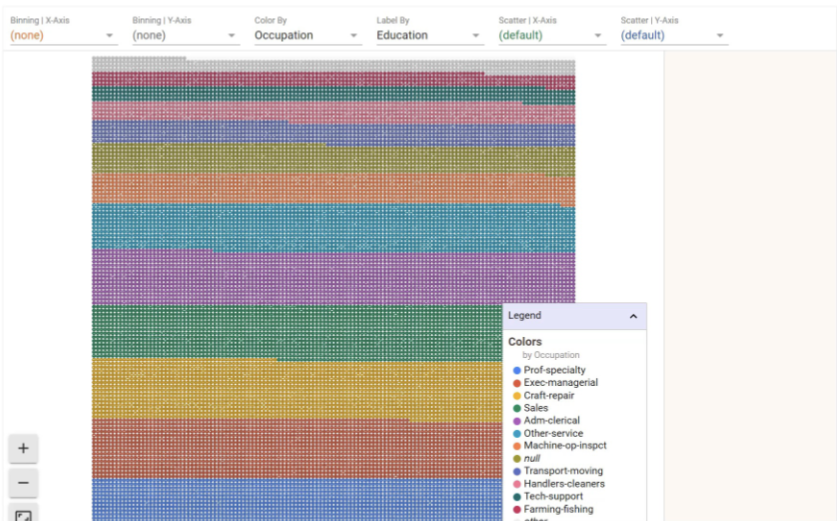
Task: Click the Prof-specialty blue swatch
Action: click(517, 370)
